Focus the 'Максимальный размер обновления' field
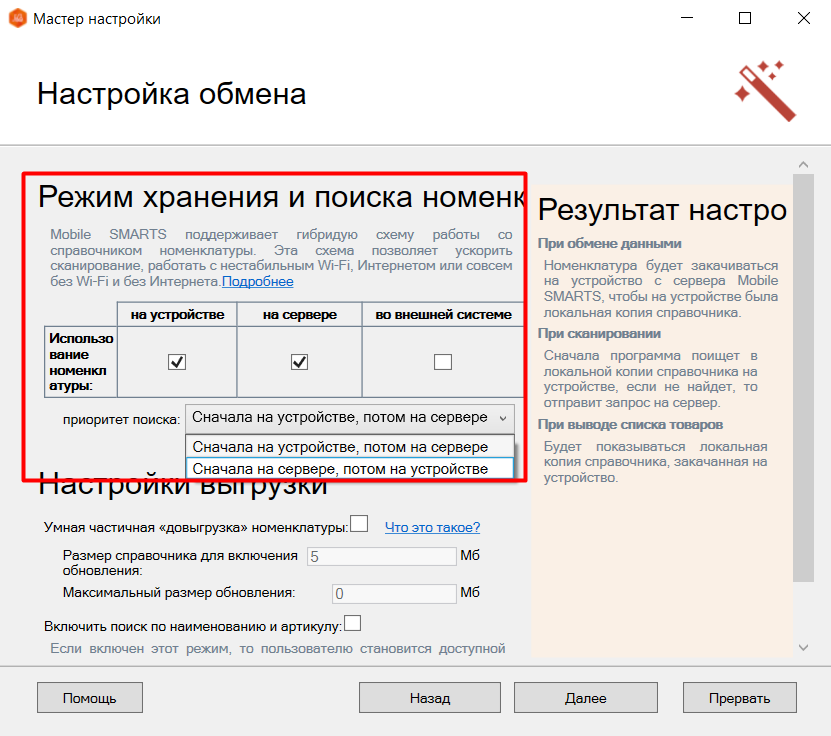The width and height of the screenshot is (831, 736). [x=394, y=593]
